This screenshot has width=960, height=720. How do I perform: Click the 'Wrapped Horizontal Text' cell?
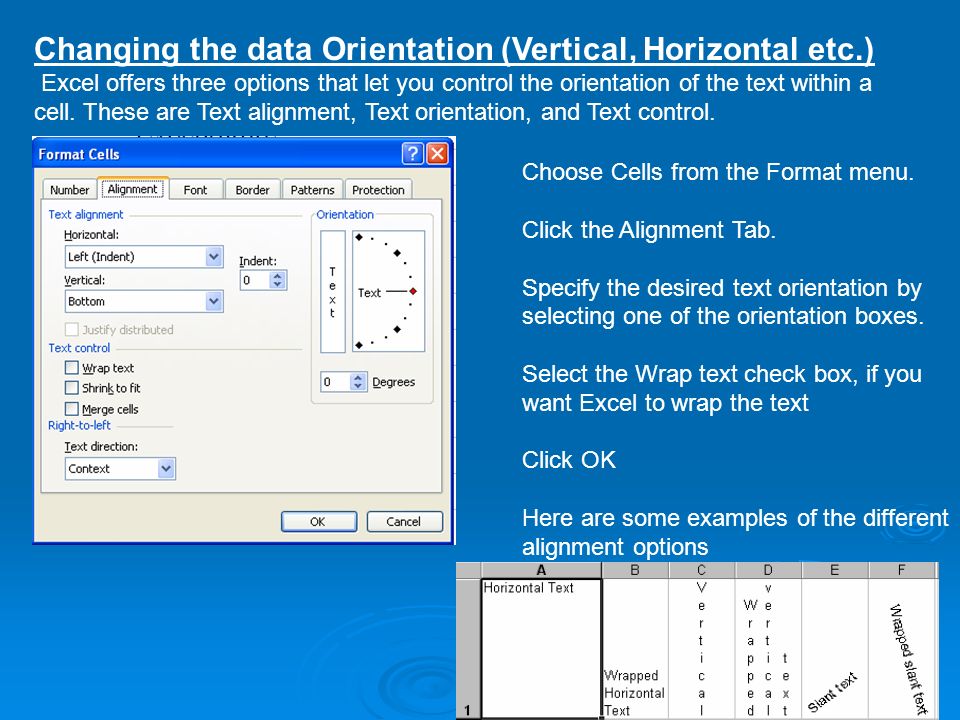(x=636, y=648)
